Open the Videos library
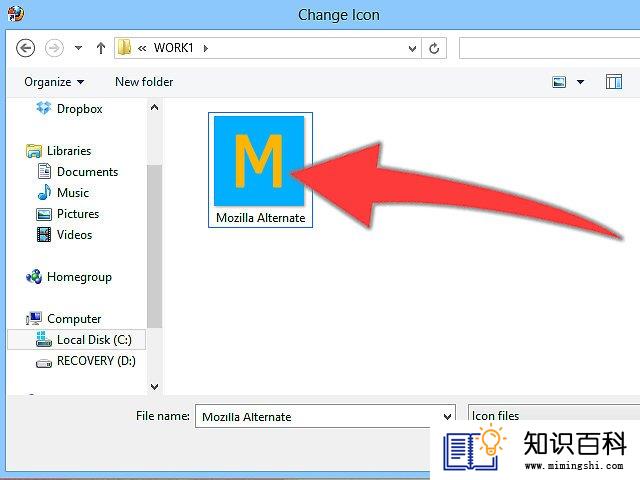 74,235
